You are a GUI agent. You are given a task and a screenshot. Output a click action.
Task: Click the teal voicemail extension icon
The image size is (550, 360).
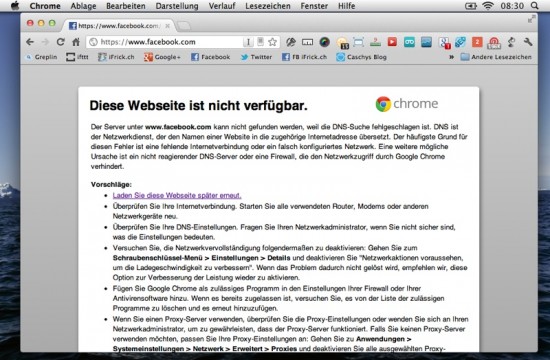[x=409, y=42]
